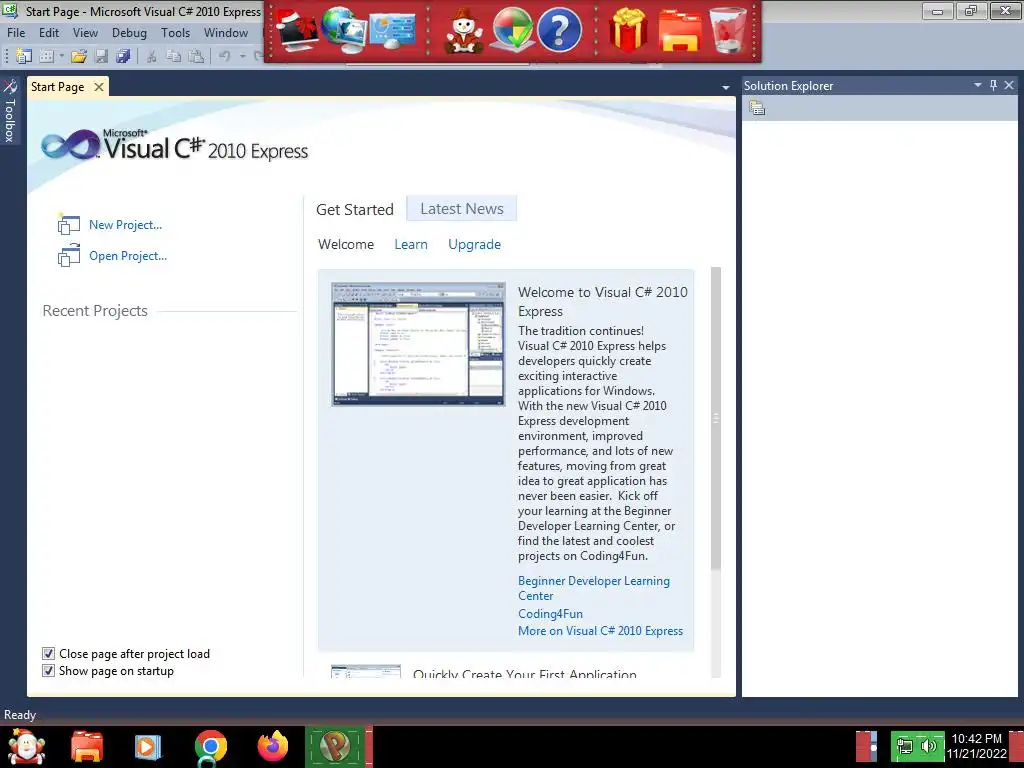Image resolution: width=1024 pixels, height=768 pixels.
Task: Click the Copy toolbar icon
Action: click(x=174, y=56)
